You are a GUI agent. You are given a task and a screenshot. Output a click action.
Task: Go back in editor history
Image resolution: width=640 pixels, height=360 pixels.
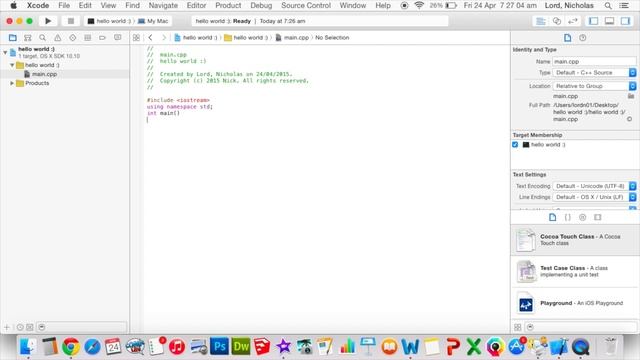point(150,38)
